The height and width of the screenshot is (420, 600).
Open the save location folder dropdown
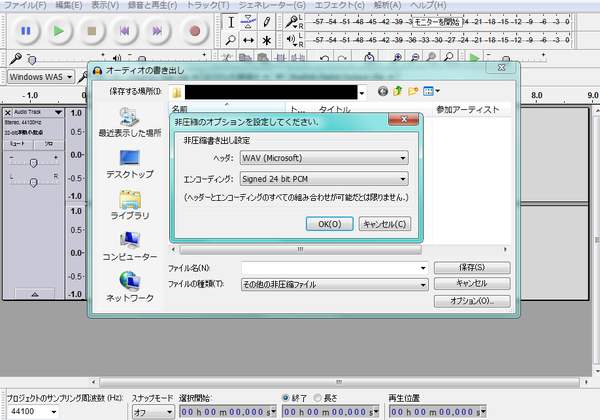tap(361, 93)
